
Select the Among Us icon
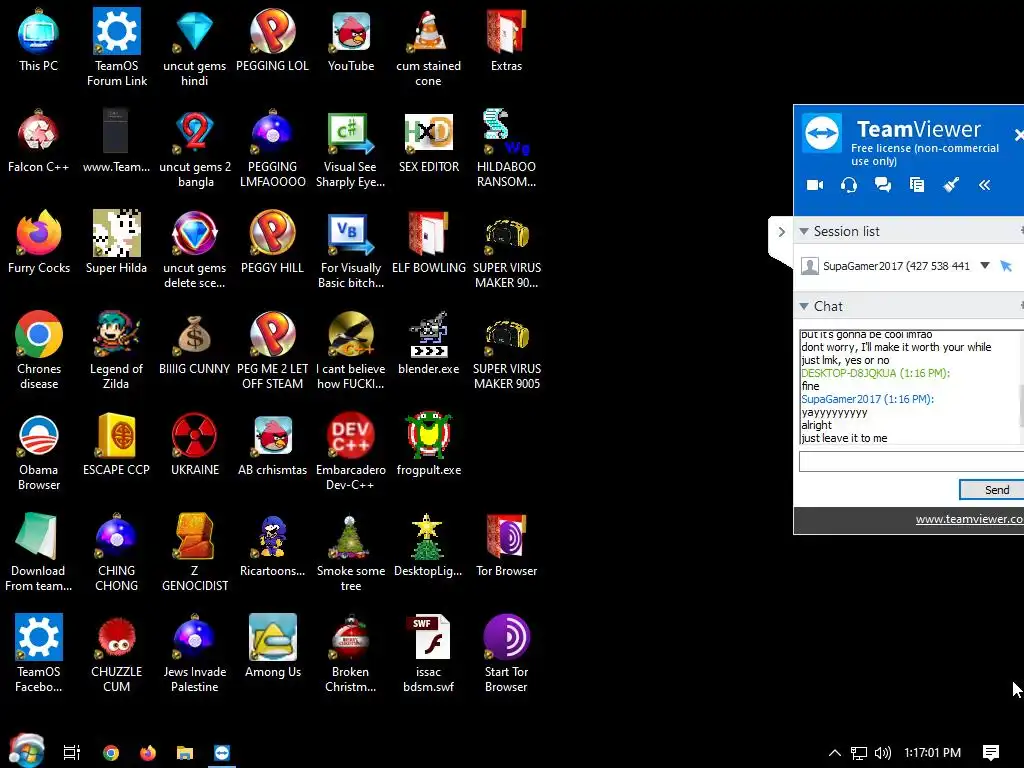(x=272, y=647)
